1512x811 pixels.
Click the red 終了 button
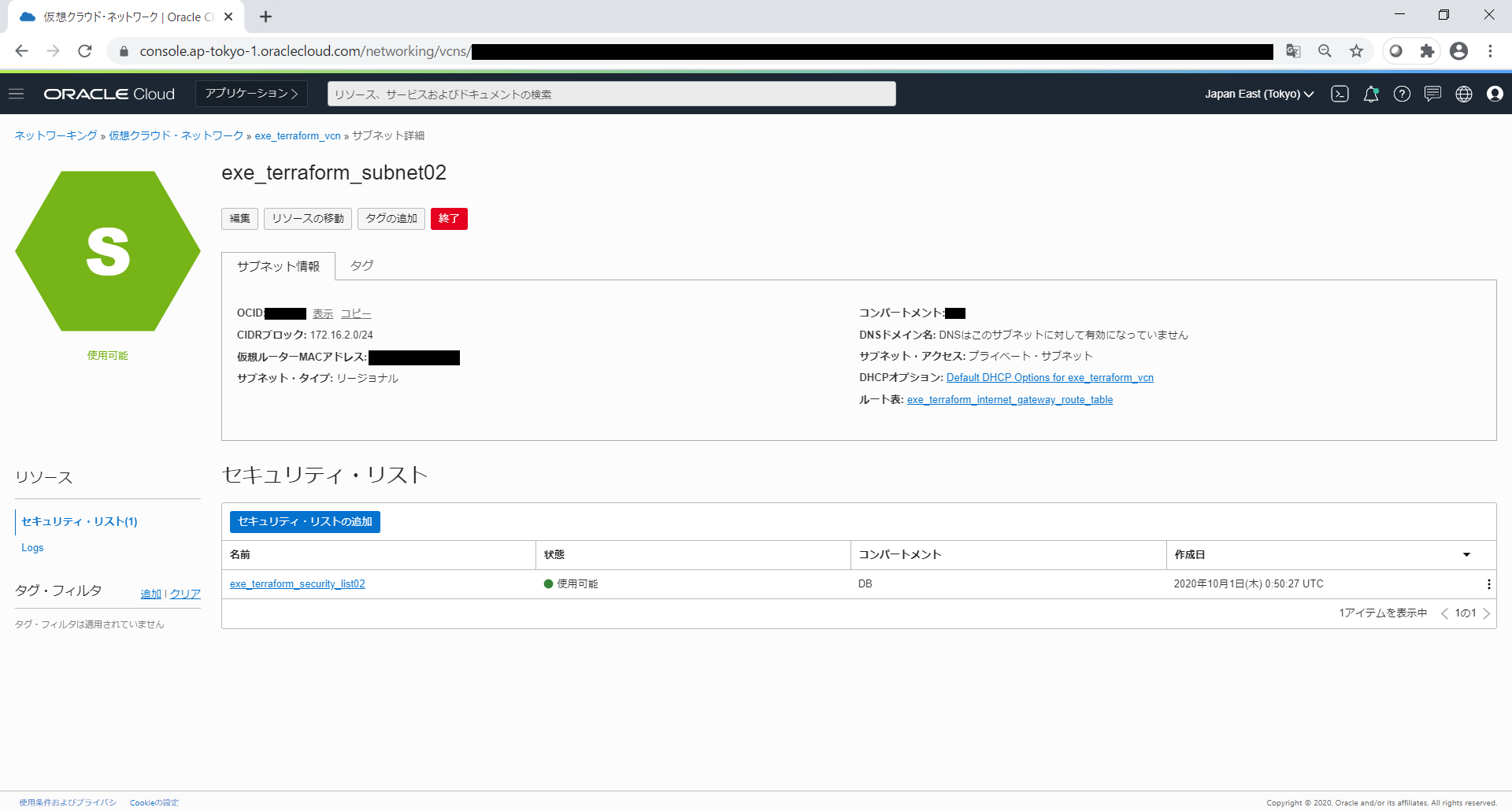click(449, 219)
